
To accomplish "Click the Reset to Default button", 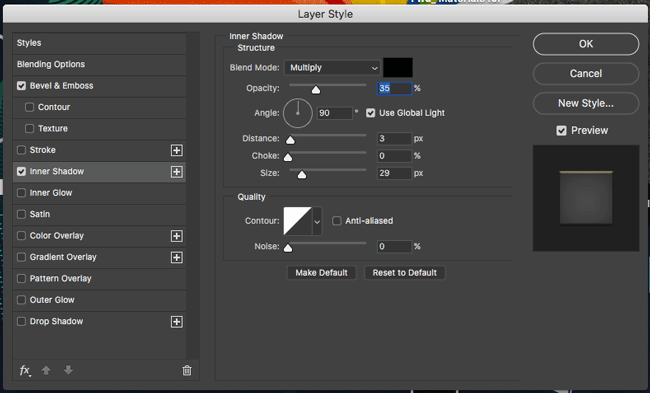I will [x=405, y=273].
